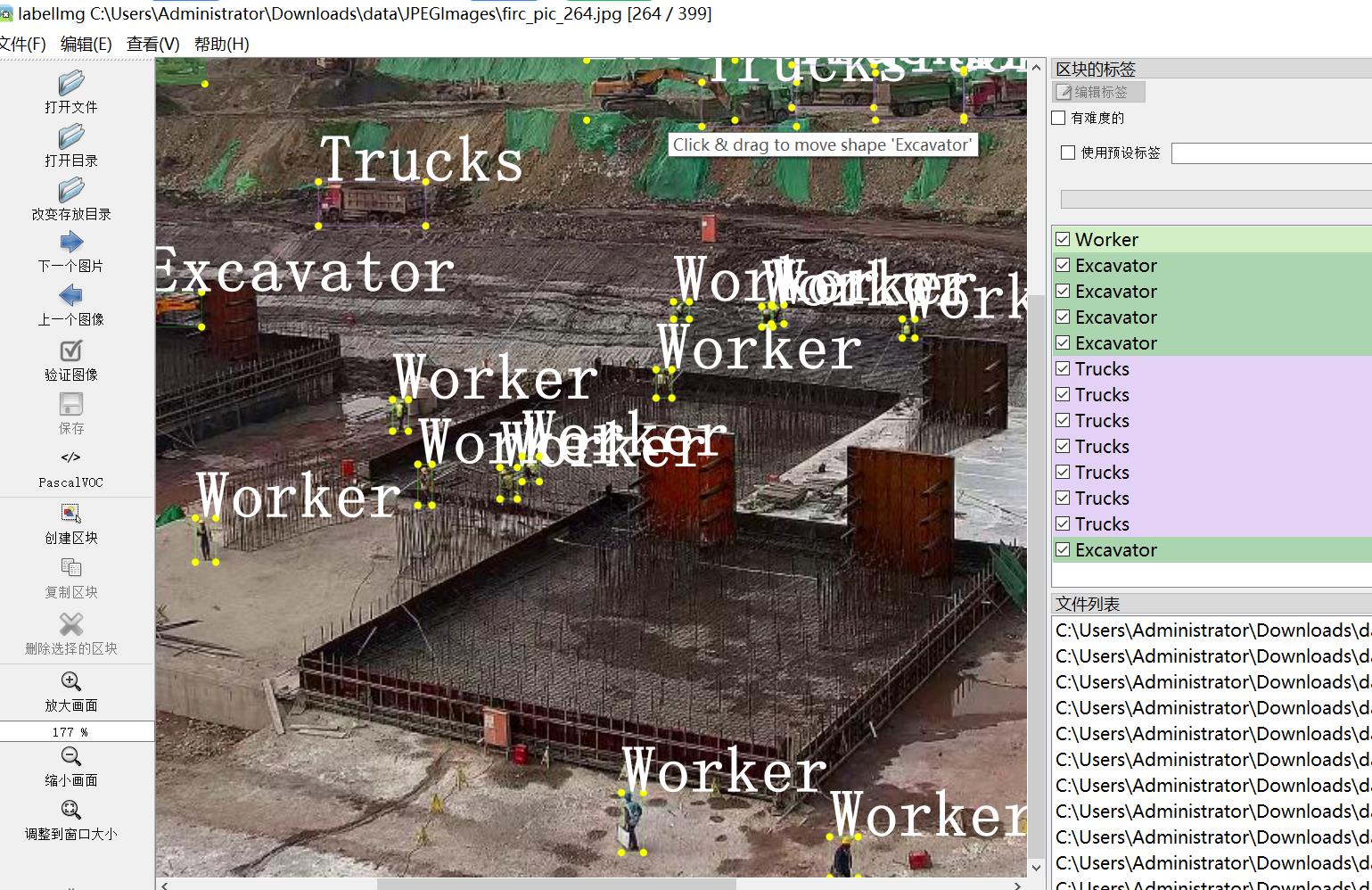Change the save directory via 改变存放目录
The width and height of the screenshot is (1372, 890).
71,191
